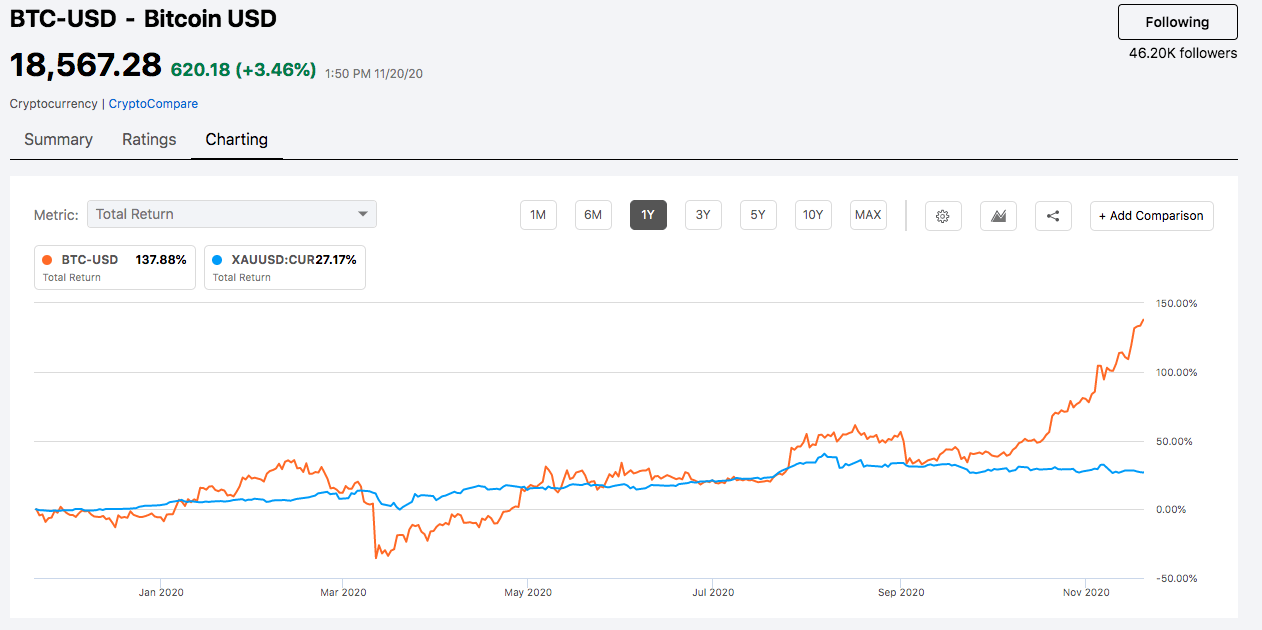Click the Metric: label
Viewport: 1262px width, 630px height.
pos(56,215)
